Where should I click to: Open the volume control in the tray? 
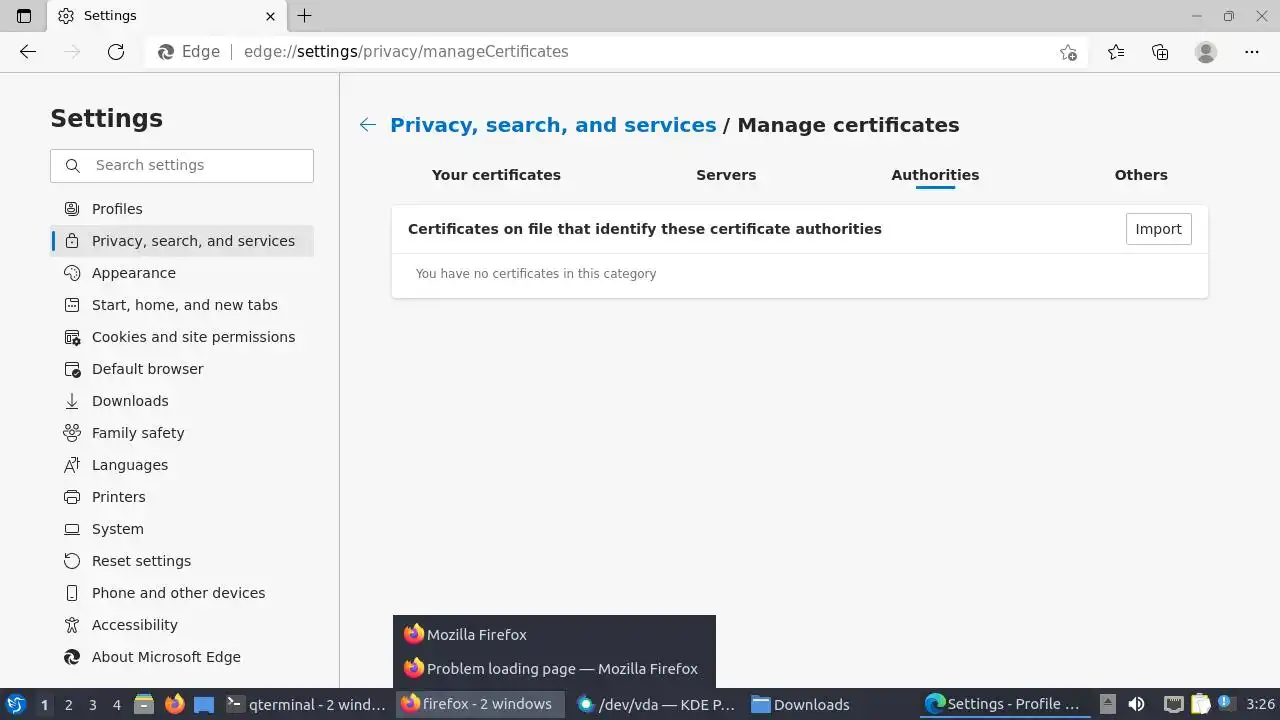pos(1136,704)
